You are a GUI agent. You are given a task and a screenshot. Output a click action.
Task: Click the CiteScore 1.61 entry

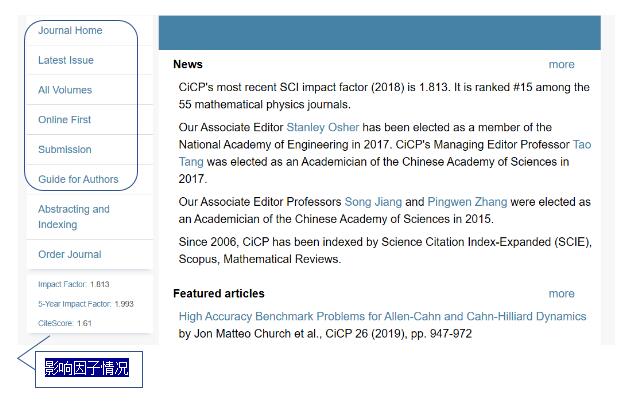pyautogui.click(x=65, y=323)
